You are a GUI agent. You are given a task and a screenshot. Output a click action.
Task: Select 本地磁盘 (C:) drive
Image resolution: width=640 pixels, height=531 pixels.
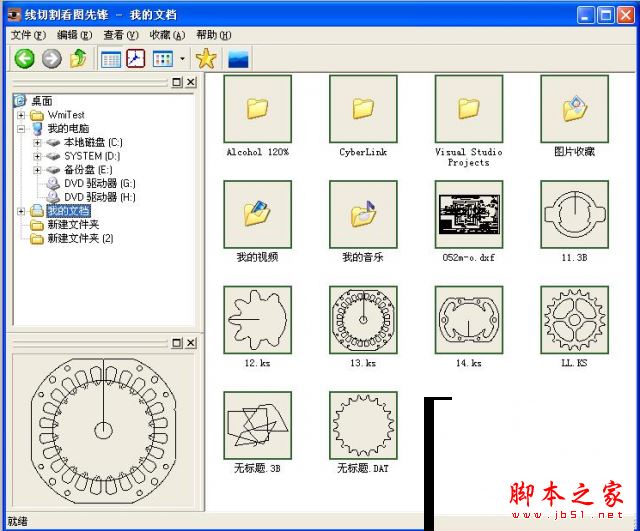click(x=93, y=142)
